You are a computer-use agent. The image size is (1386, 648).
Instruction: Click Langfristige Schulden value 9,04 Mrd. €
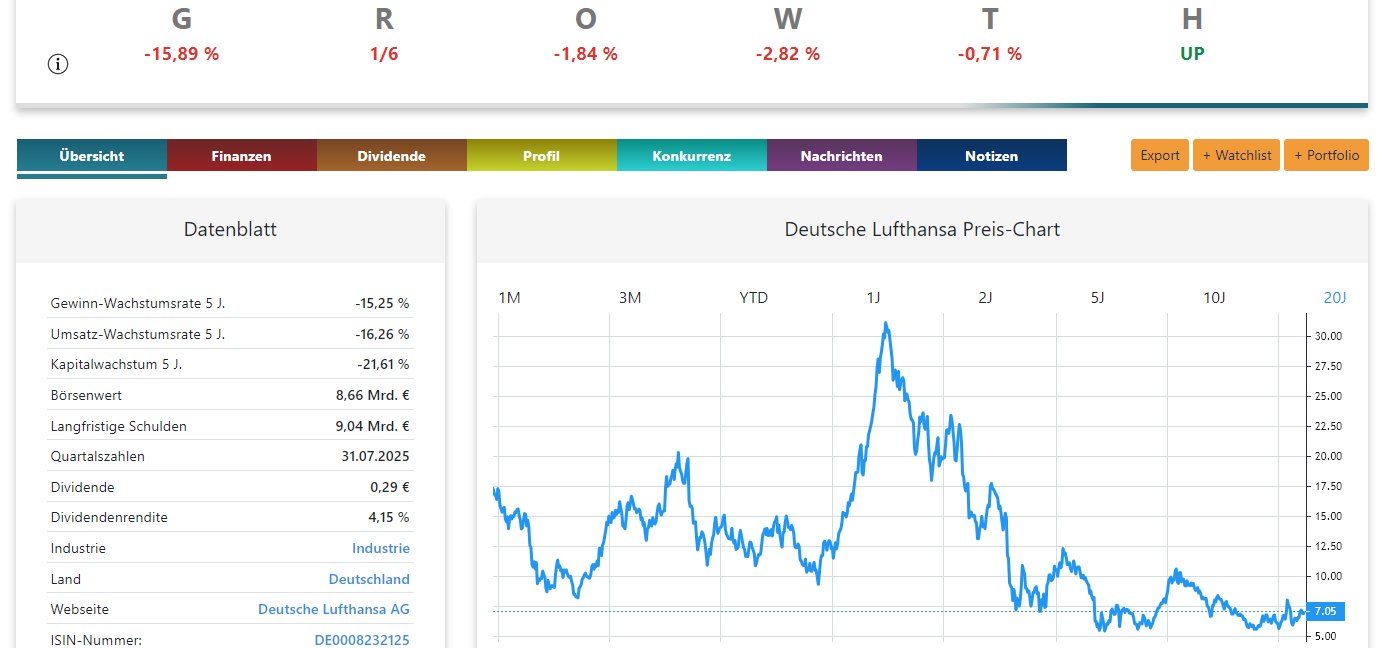click(x=373, y=426)
